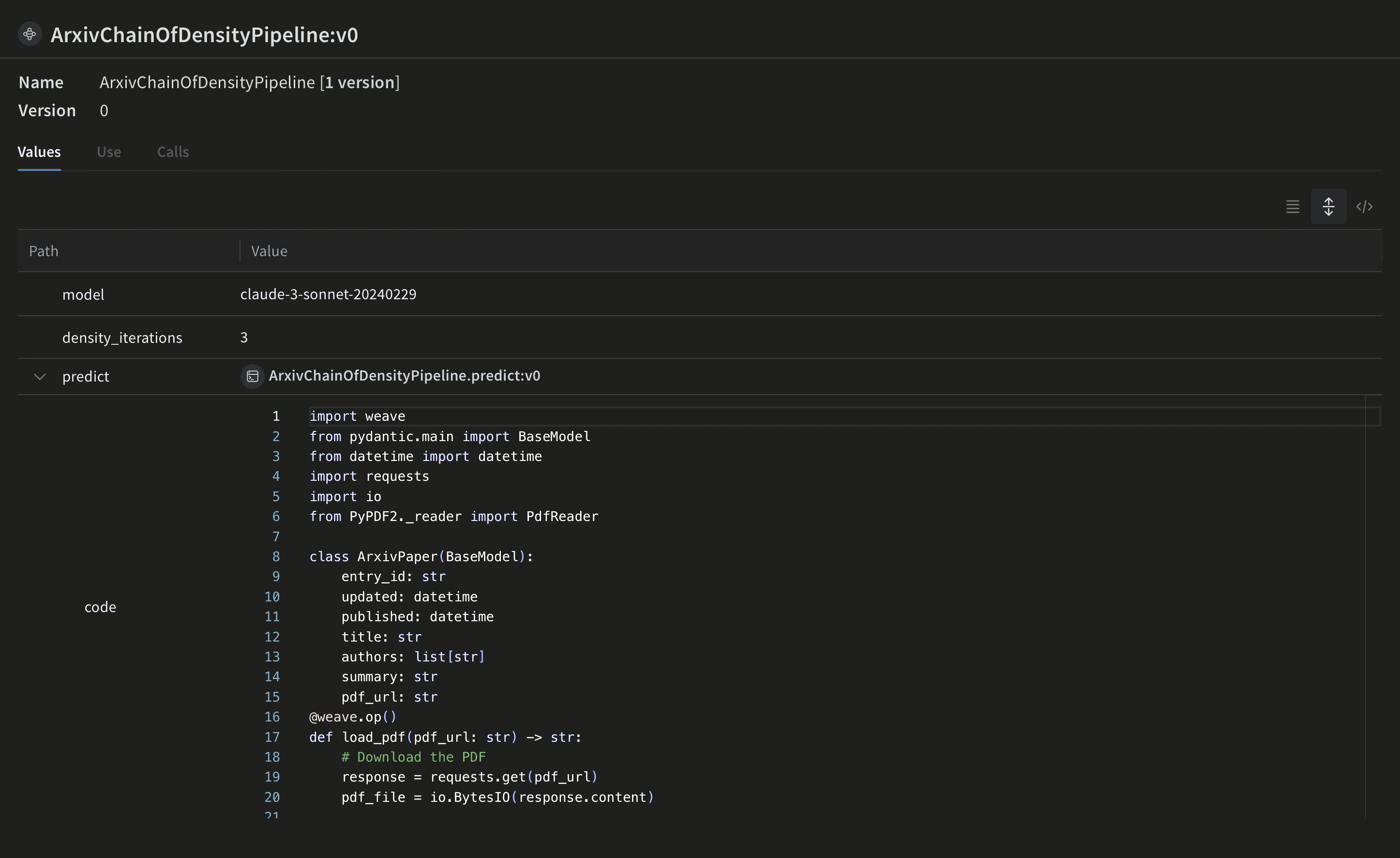This screenshot has height=858, width=1400.
Task: Click the page title ArxivChainOfDensityPipeline:v0
Action: [x=205, y=35]
